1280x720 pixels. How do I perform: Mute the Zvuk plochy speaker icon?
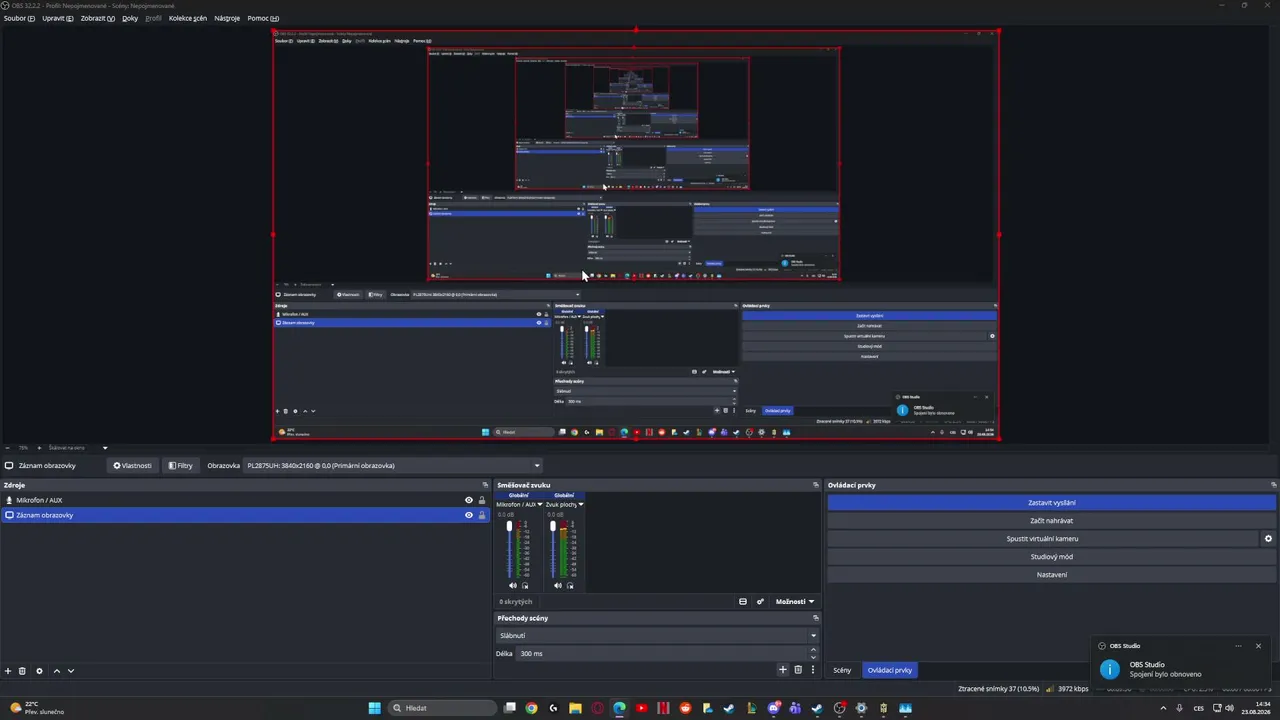(558, 586)
